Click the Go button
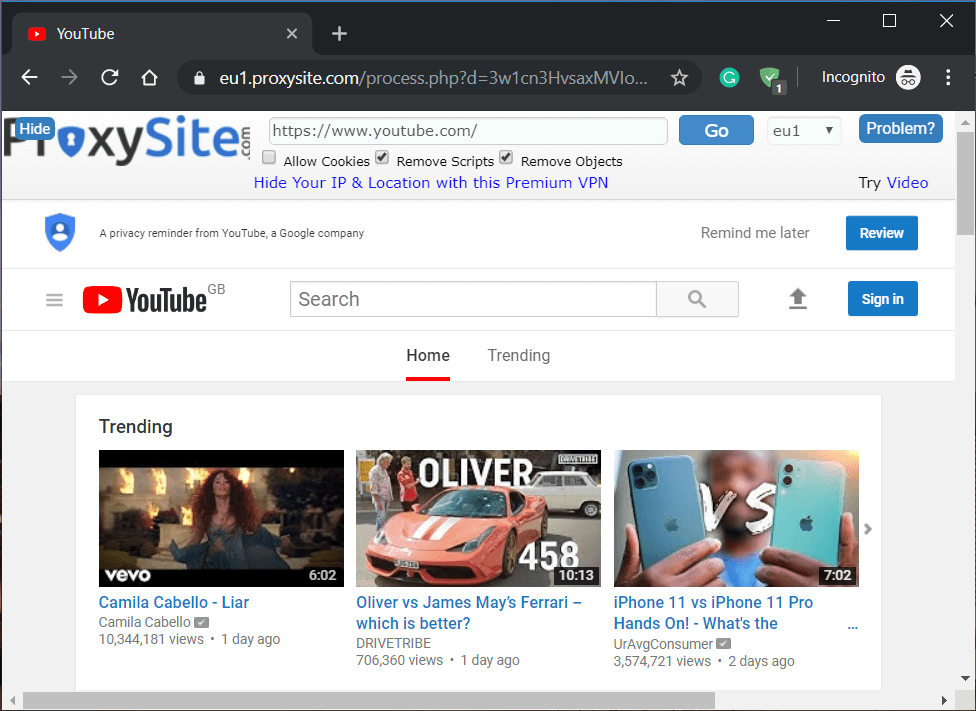This screenshot has width=976, height=711. pyautogui.click(x=716, y=130)
